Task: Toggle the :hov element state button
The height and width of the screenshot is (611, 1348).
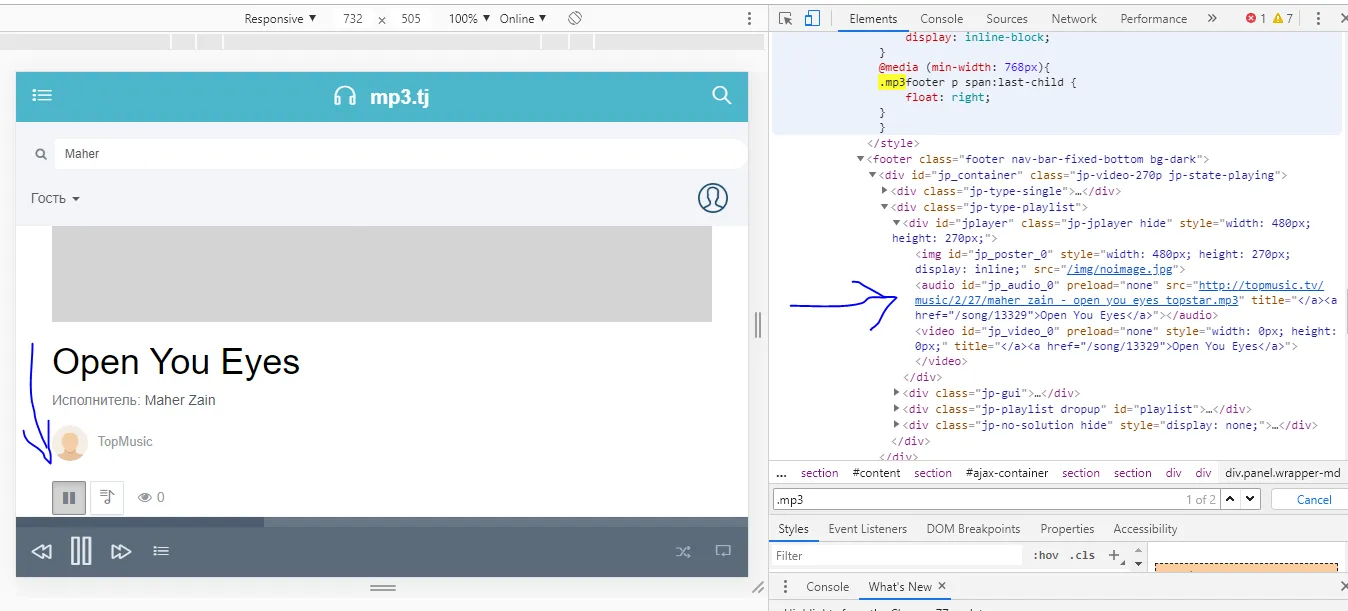Action: coord(1046,556)
